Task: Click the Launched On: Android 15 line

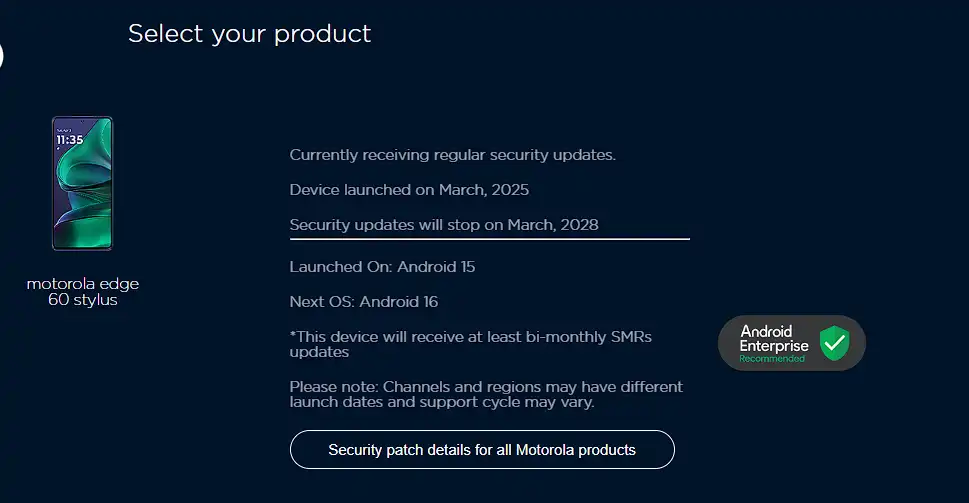Action: coord(382,267)
